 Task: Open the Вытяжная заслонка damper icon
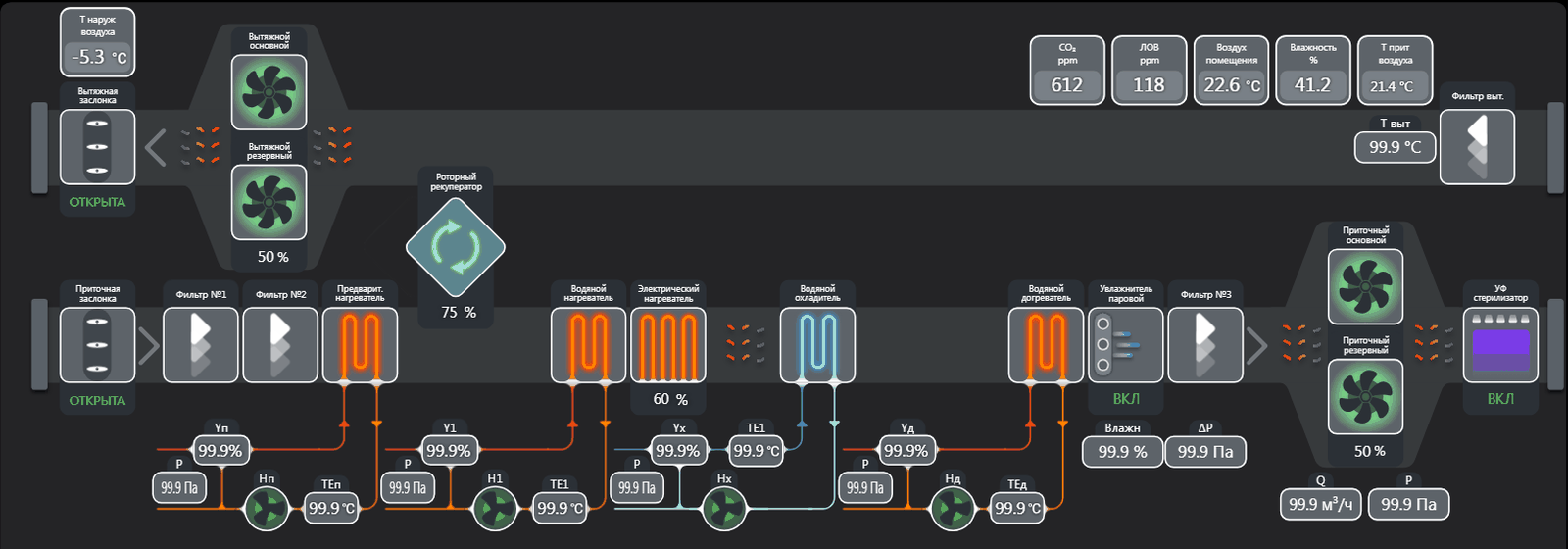(97, 147)
